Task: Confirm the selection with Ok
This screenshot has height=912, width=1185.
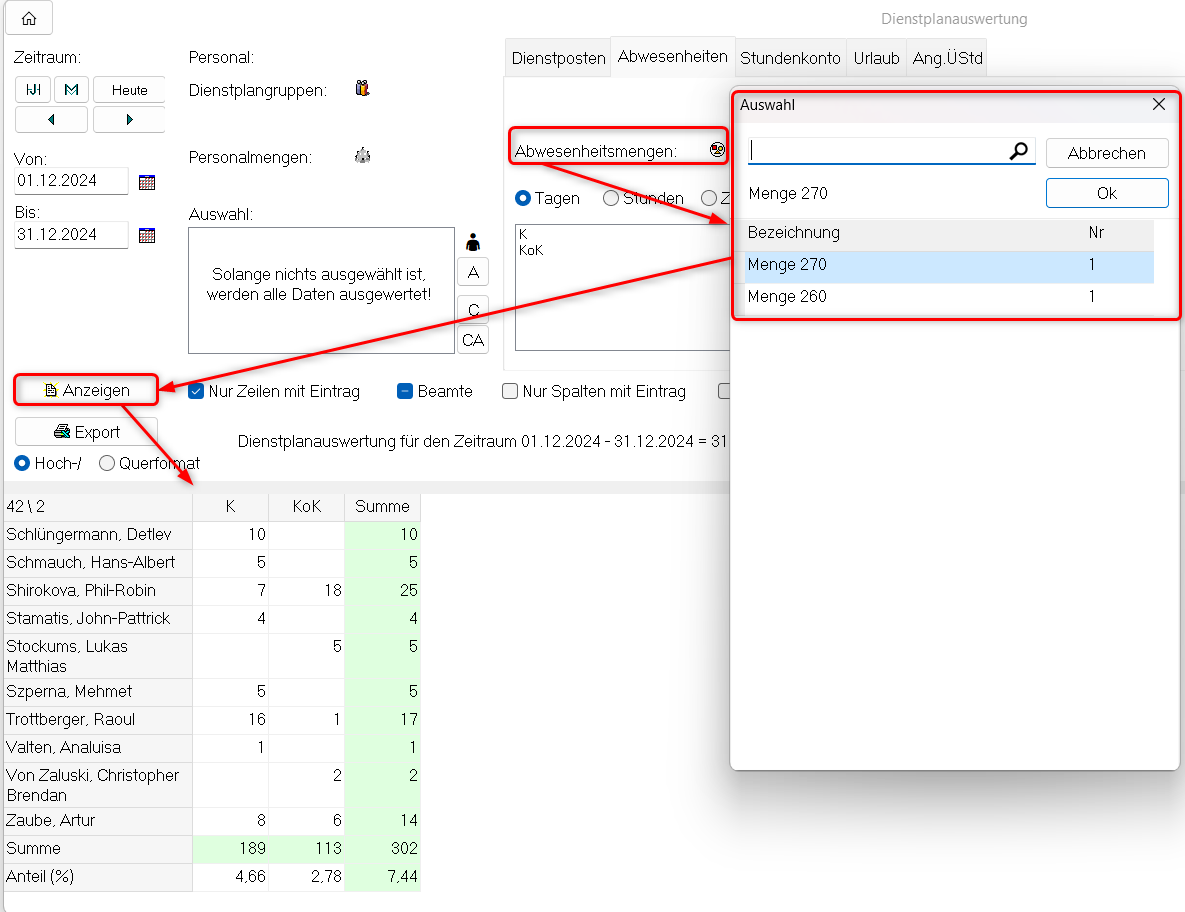Action: pos(1106,193)
